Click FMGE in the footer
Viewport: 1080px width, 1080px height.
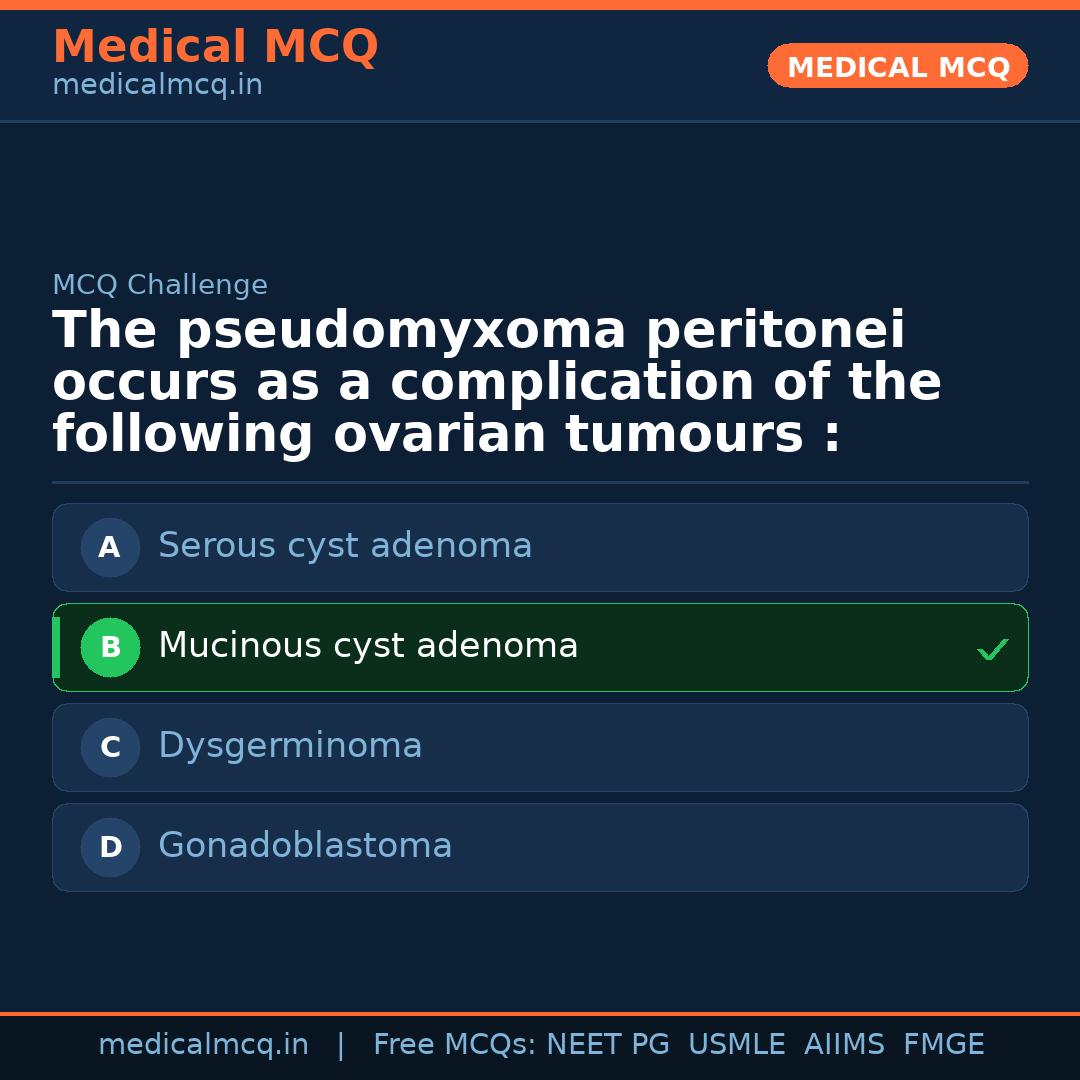[x=943, y=1045]
